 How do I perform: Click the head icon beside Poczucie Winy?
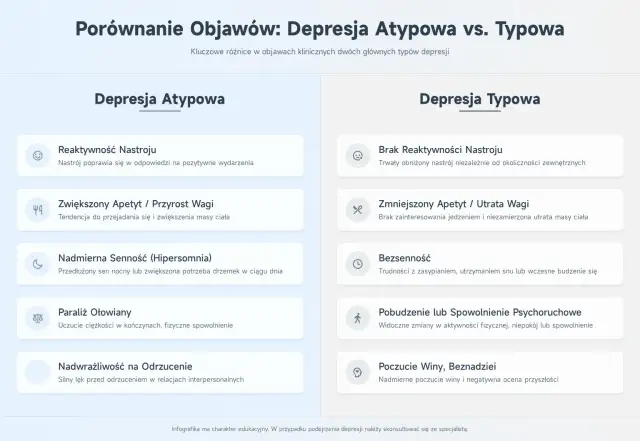click(x=358, y=372)
